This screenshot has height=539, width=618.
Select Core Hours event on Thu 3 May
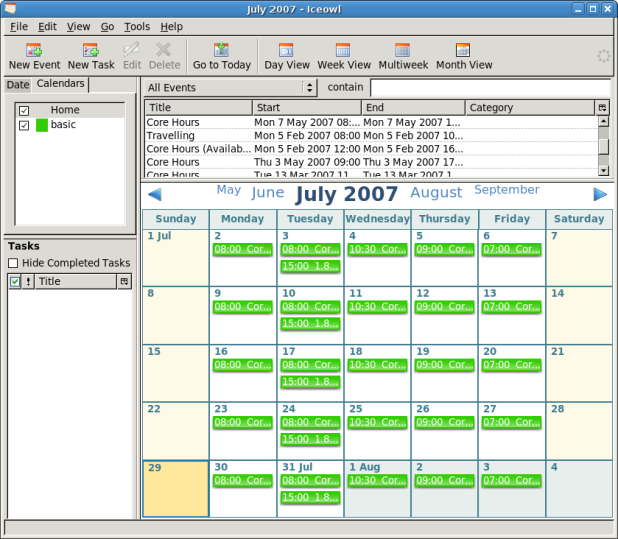371,162
